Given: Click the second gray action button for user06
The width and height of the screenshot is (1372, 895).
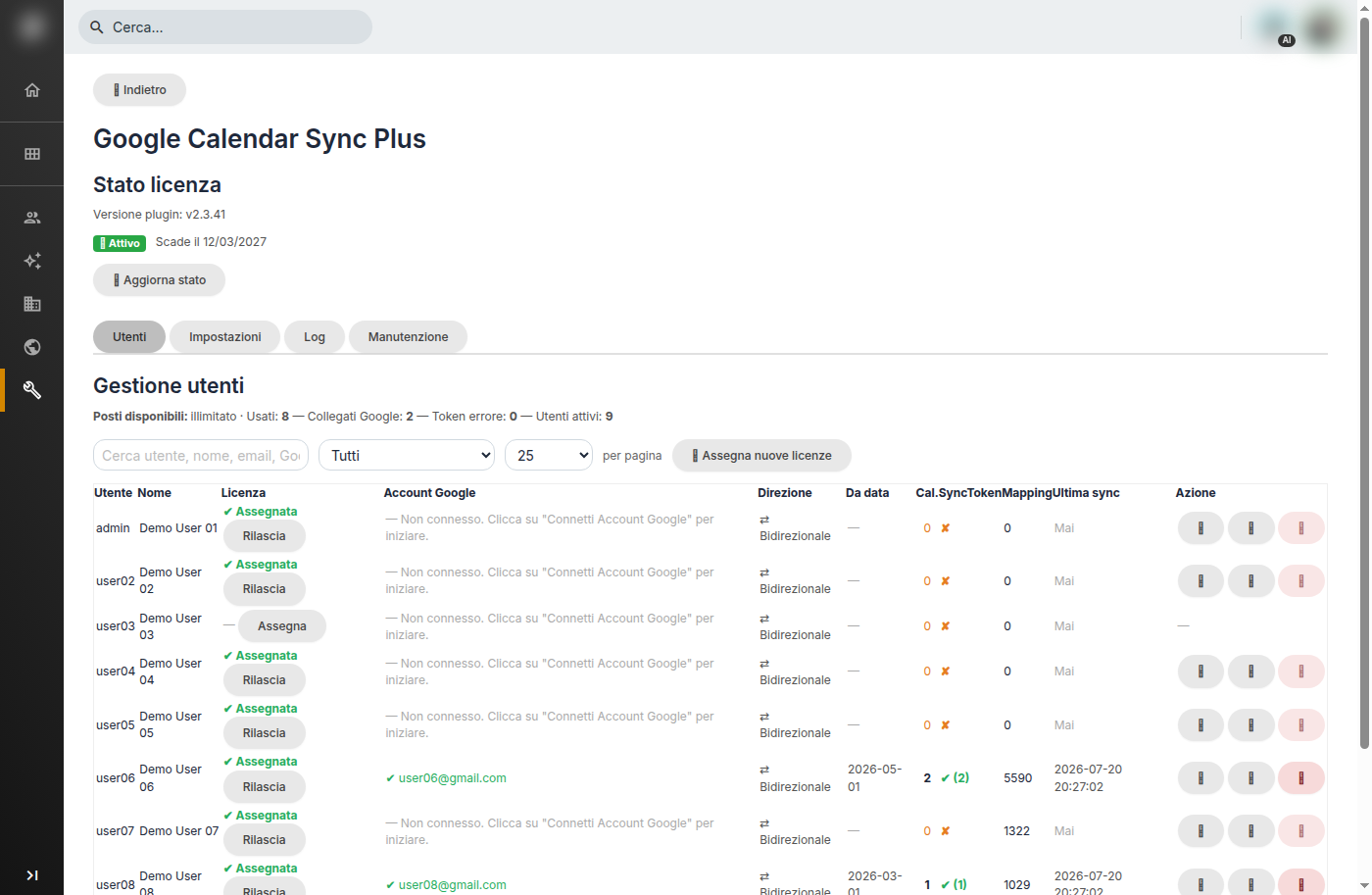Looking at the screenshot, I should coord(1251,778).
